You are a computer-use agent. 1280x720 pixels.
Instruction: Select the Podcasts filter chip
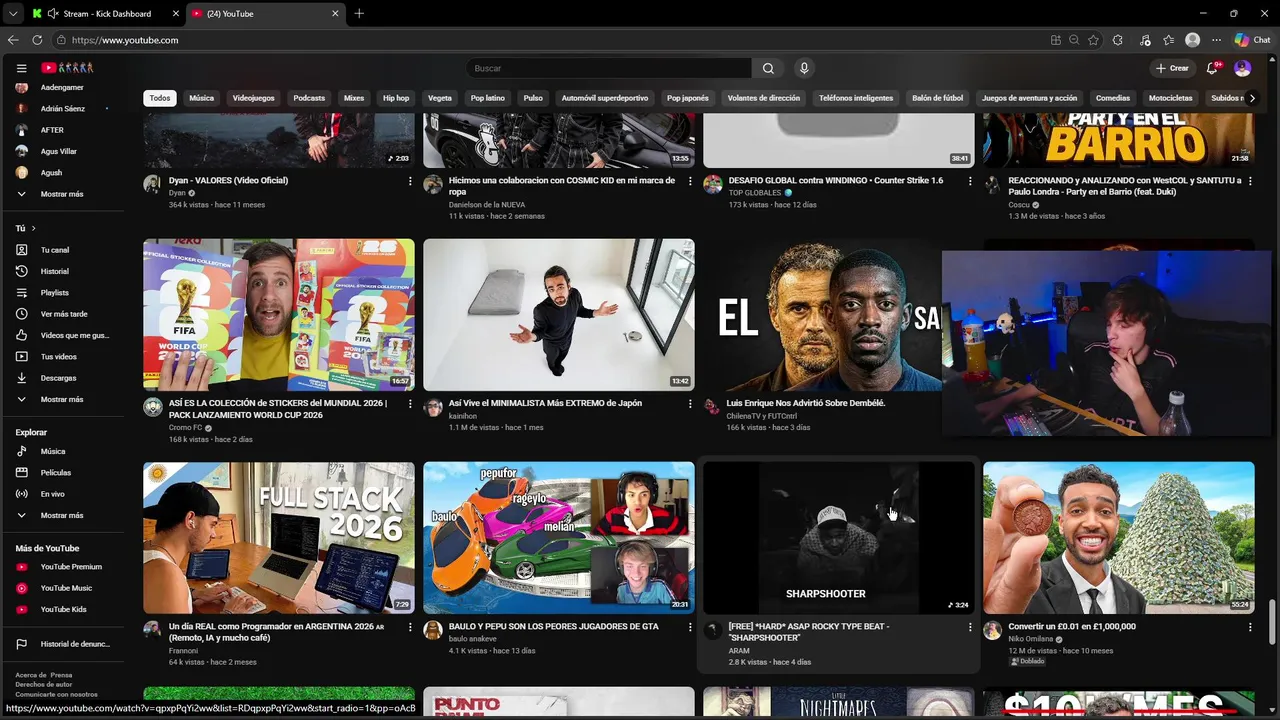pyautogui.click(x=309, y=98)
